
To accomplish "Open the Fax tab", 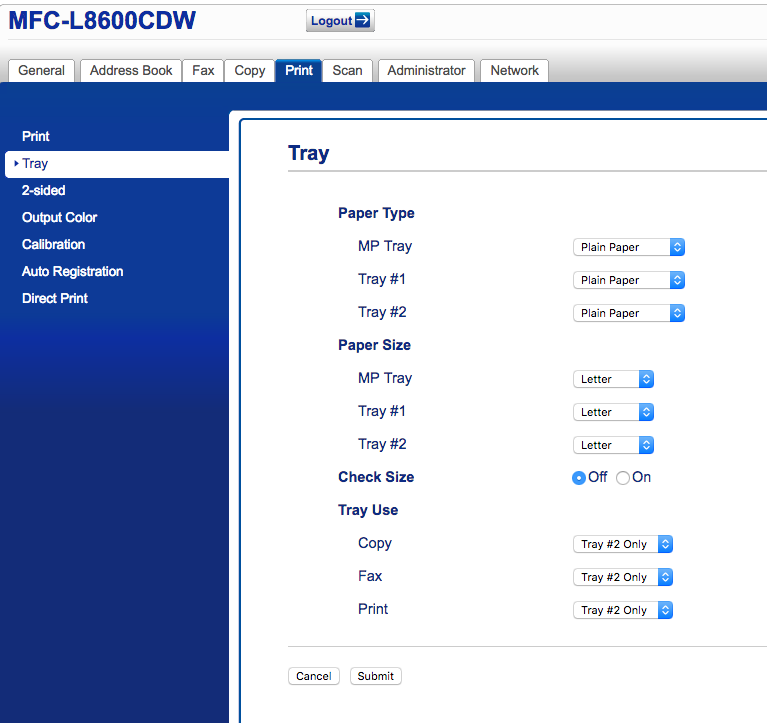I will 203,70.
